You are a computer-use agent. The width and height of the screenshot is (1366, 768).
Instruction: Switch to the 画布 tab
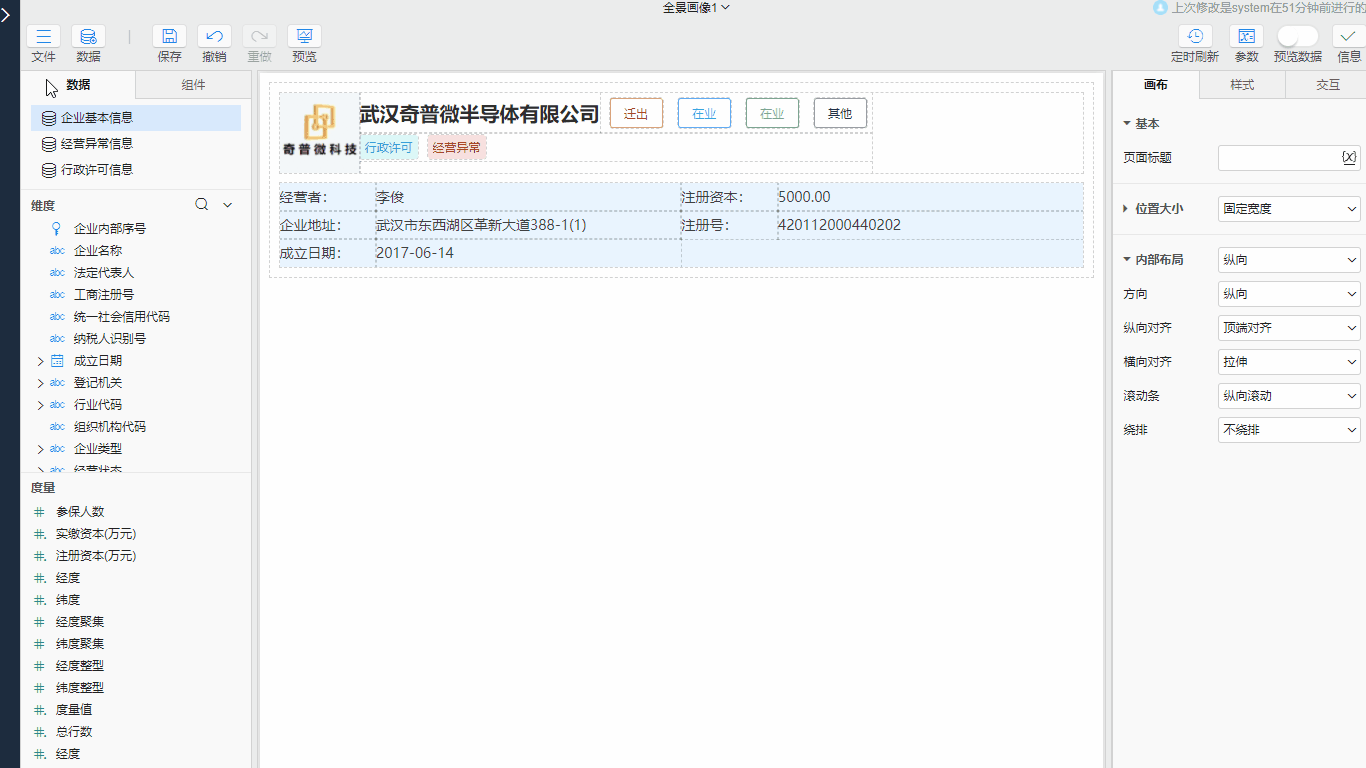[x=1156, y=85]
